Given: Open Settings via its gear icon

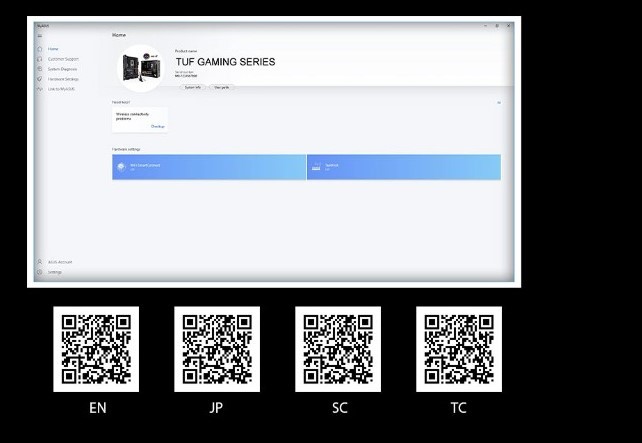Looking at the screenshot, I should tap(40, 272).
